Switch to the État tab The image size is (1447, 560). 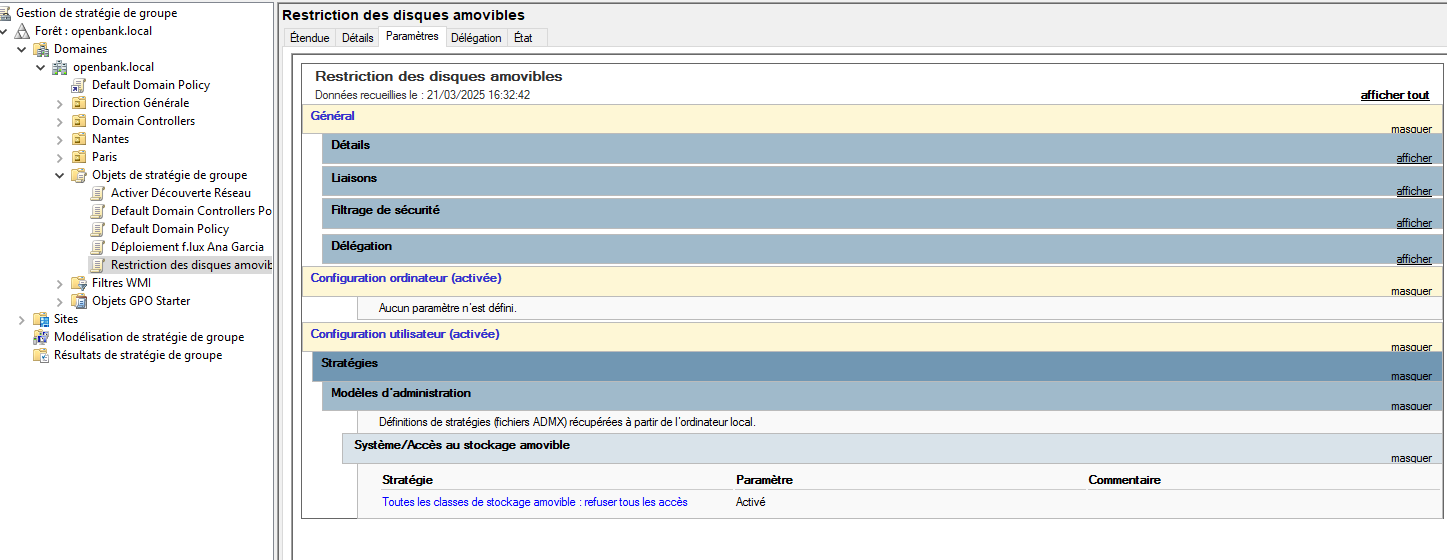tap(523, 38)
